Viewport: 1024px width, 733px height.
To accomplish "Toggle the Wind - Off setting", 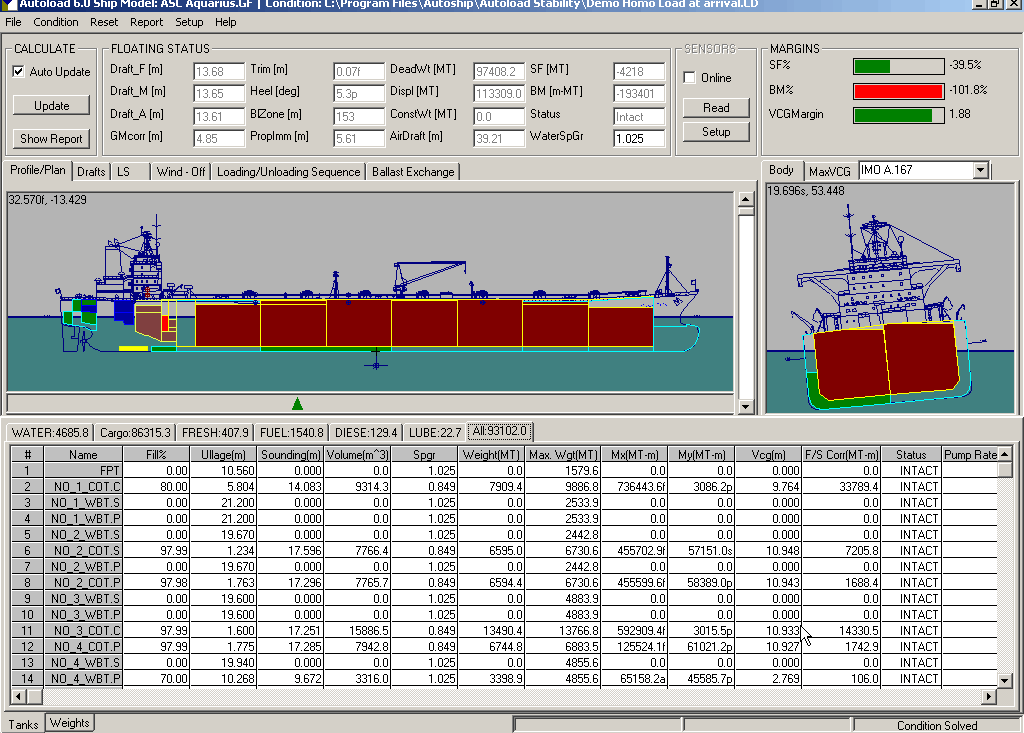I will coord(180,171).
